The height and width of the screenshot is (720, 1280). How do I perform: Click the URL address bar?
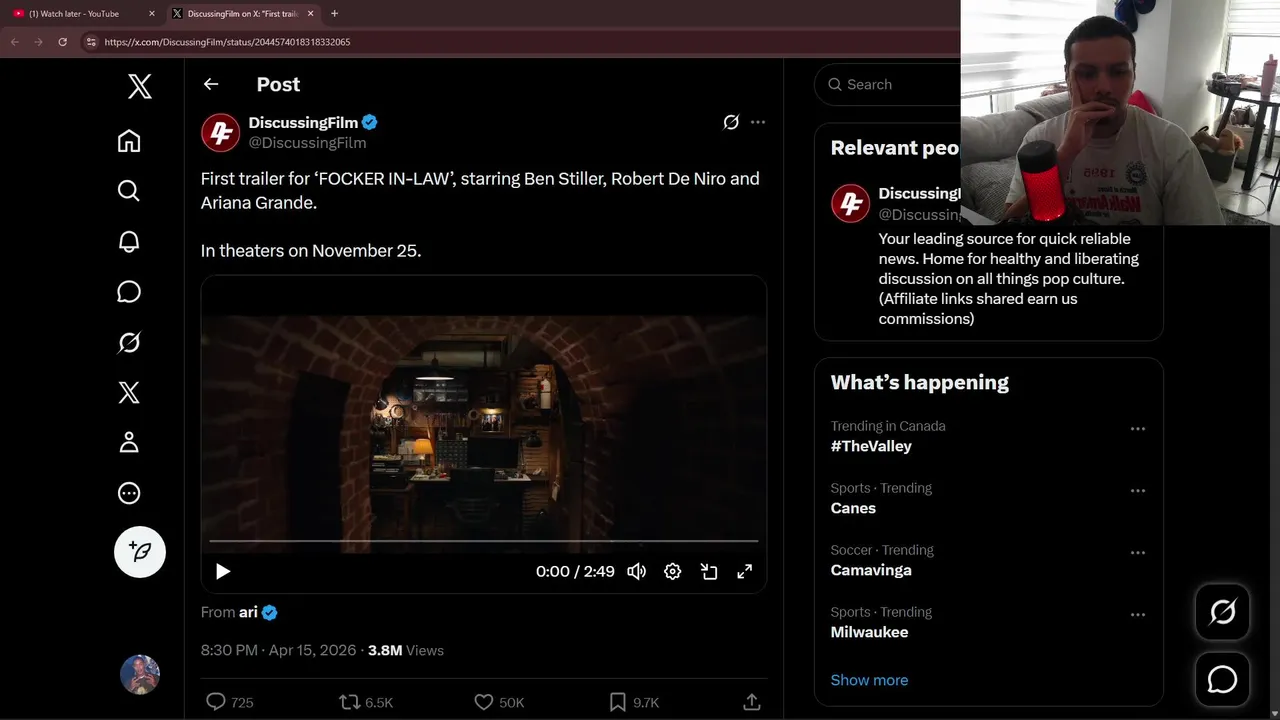coord(520,42)
